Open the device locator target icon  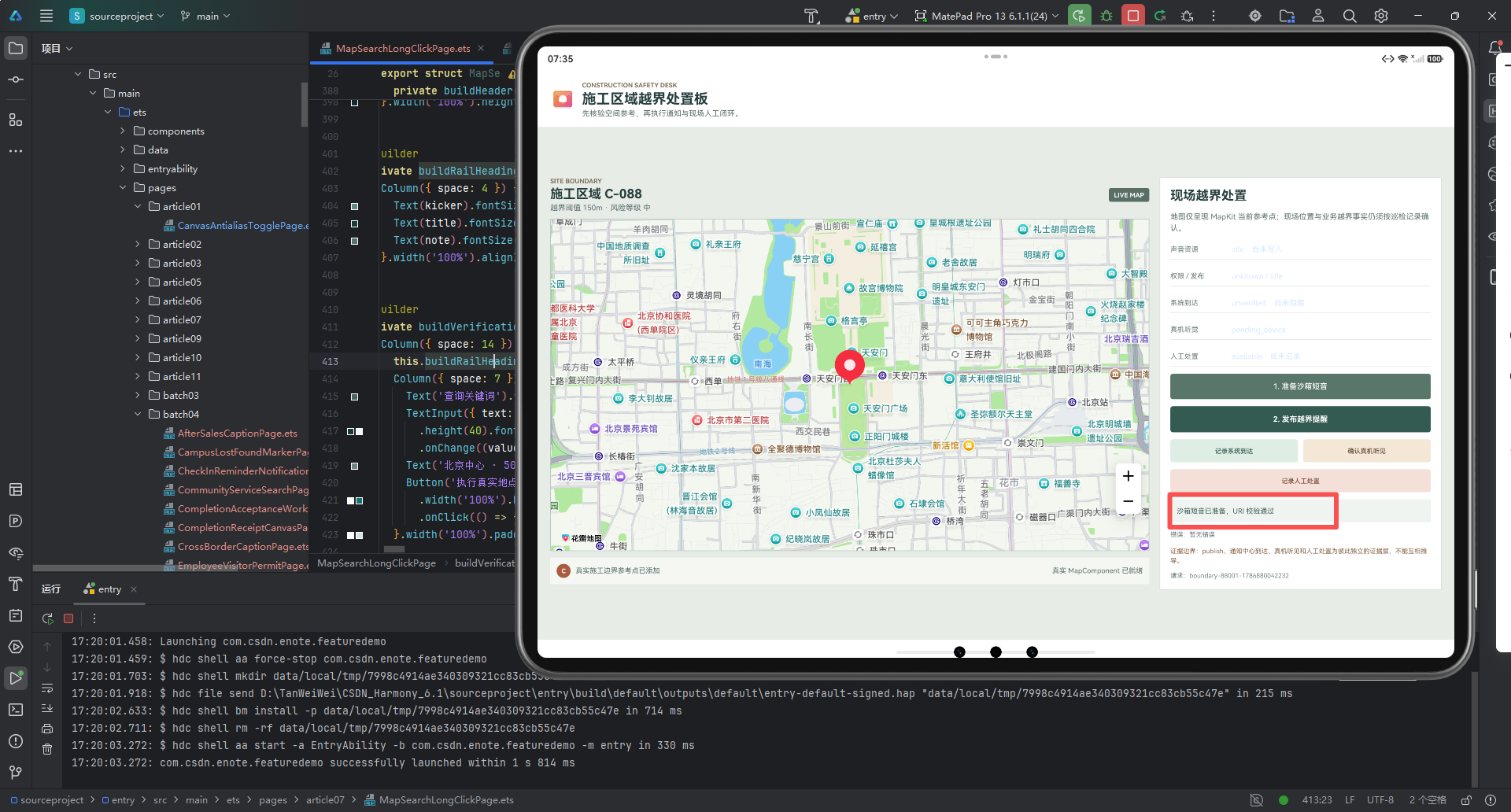1255,16
